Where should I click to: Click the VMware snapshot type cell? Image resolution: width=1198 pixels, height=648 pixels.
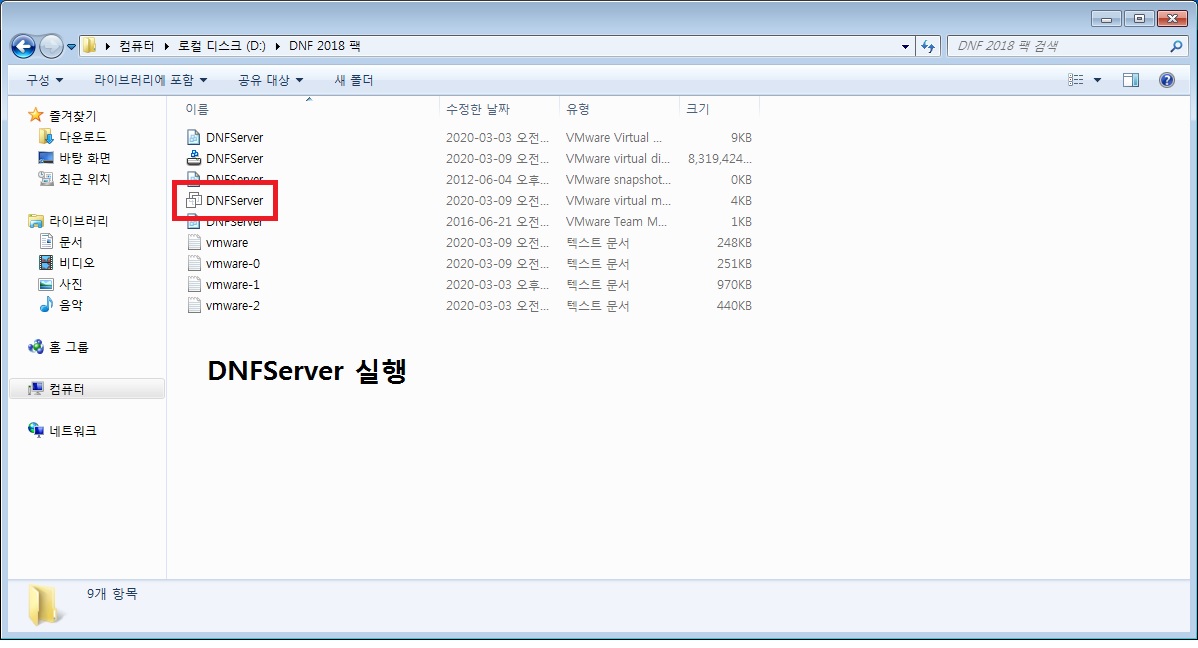(618, 180)
